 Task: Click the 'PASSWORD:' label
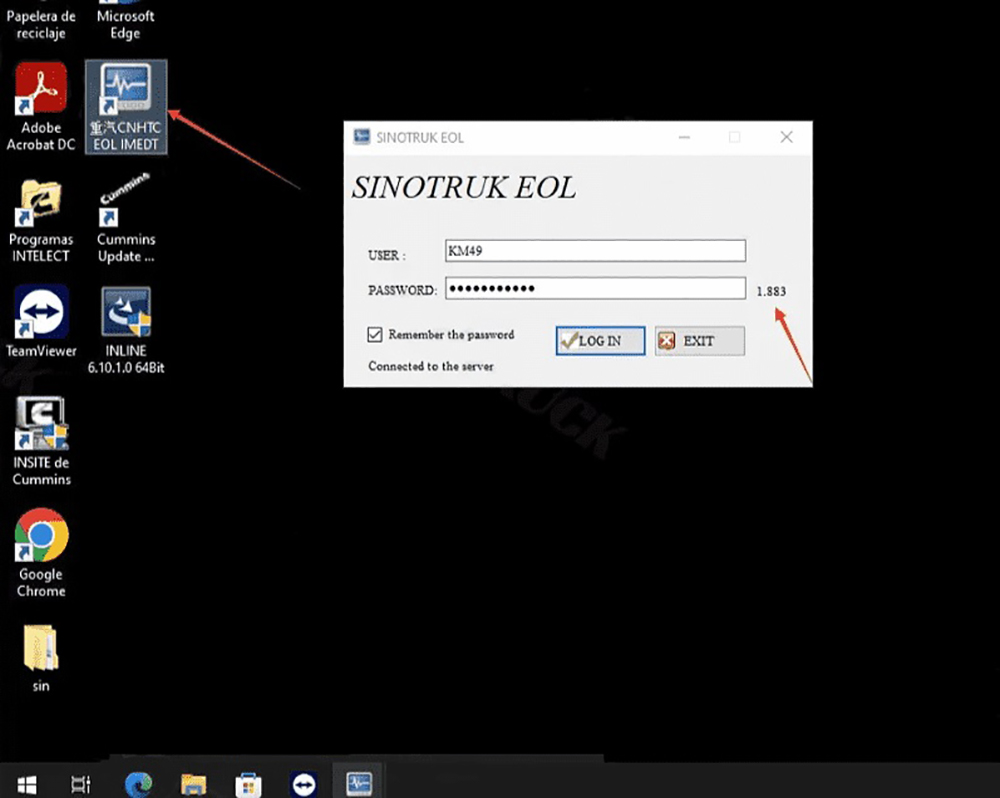pyautogui.click(x=402, y=290)
